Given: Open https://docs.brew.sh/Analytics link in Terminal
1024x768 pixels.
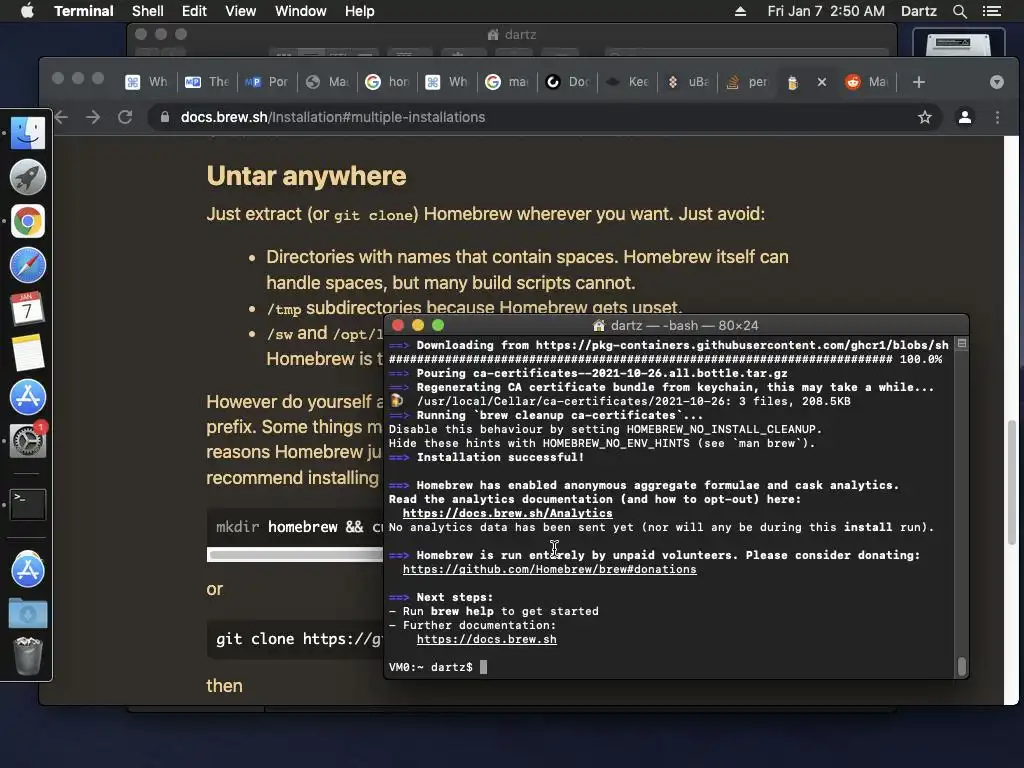Looking at the screenshot, I should click(507, 513).
